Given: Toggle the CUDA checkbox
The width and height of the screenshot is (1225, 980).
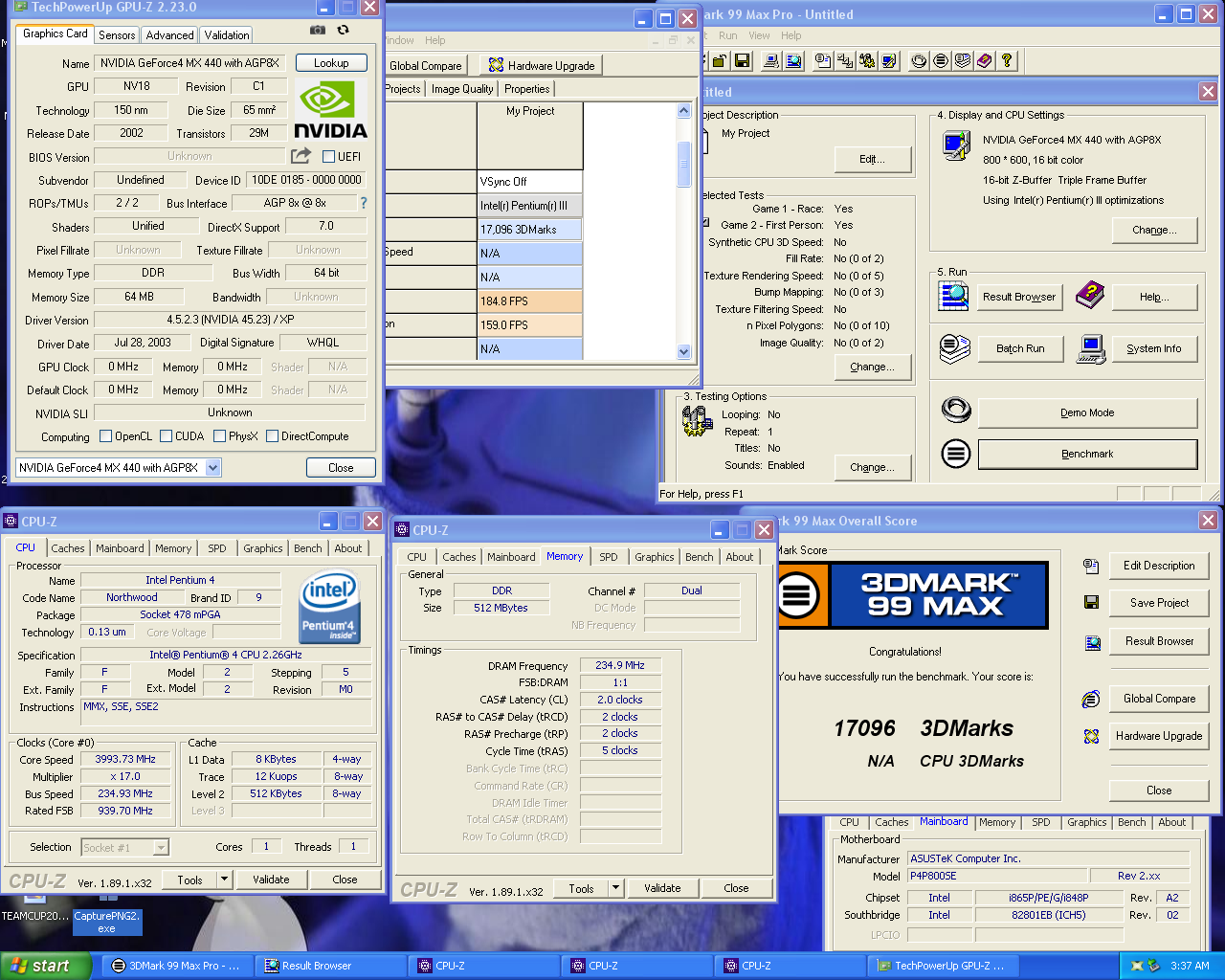Looking at the screenshot, I should [x=166, y=436].
